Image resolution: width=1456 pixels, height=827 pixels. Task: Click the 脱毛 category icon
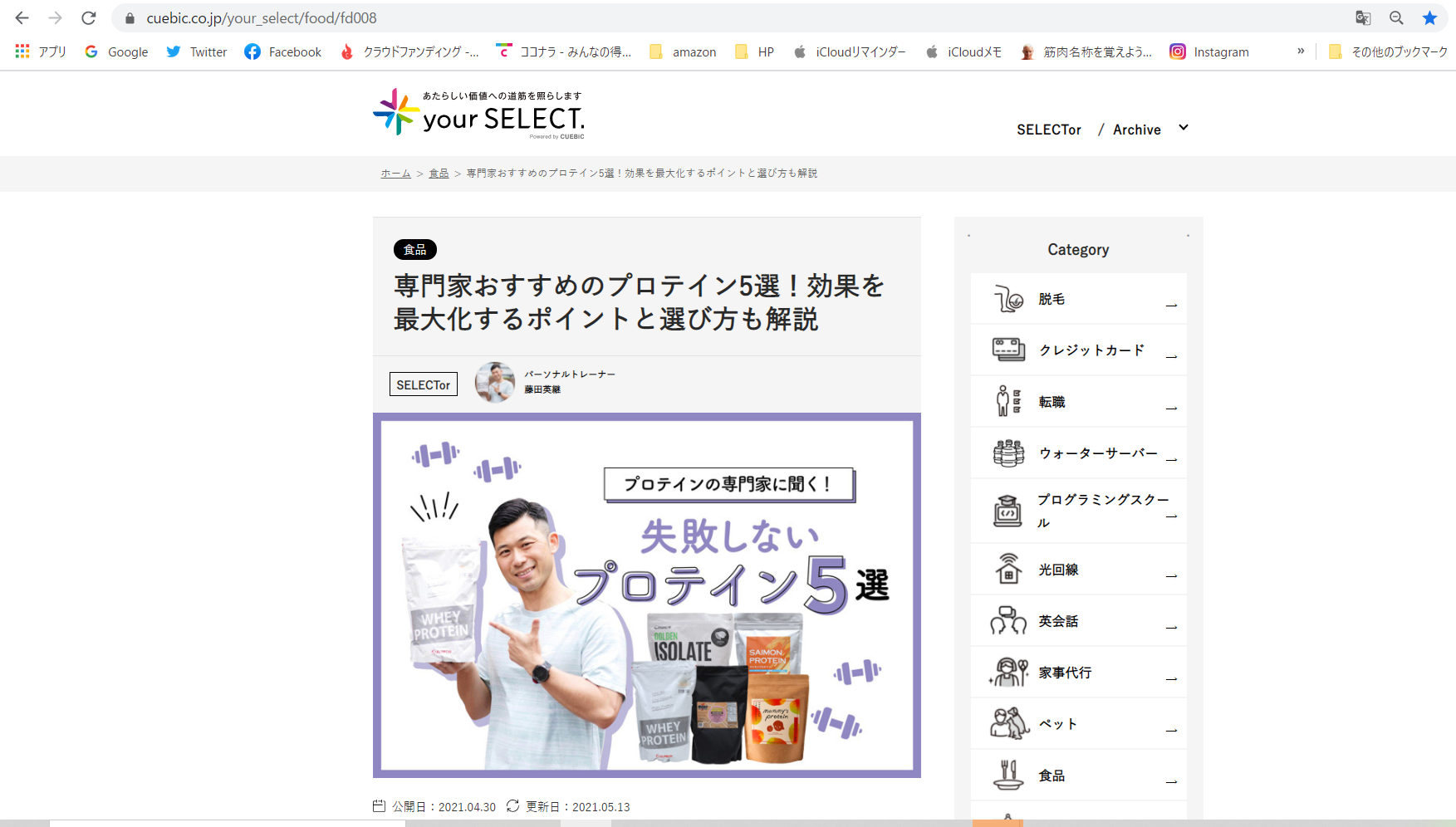coord(1008,299)
